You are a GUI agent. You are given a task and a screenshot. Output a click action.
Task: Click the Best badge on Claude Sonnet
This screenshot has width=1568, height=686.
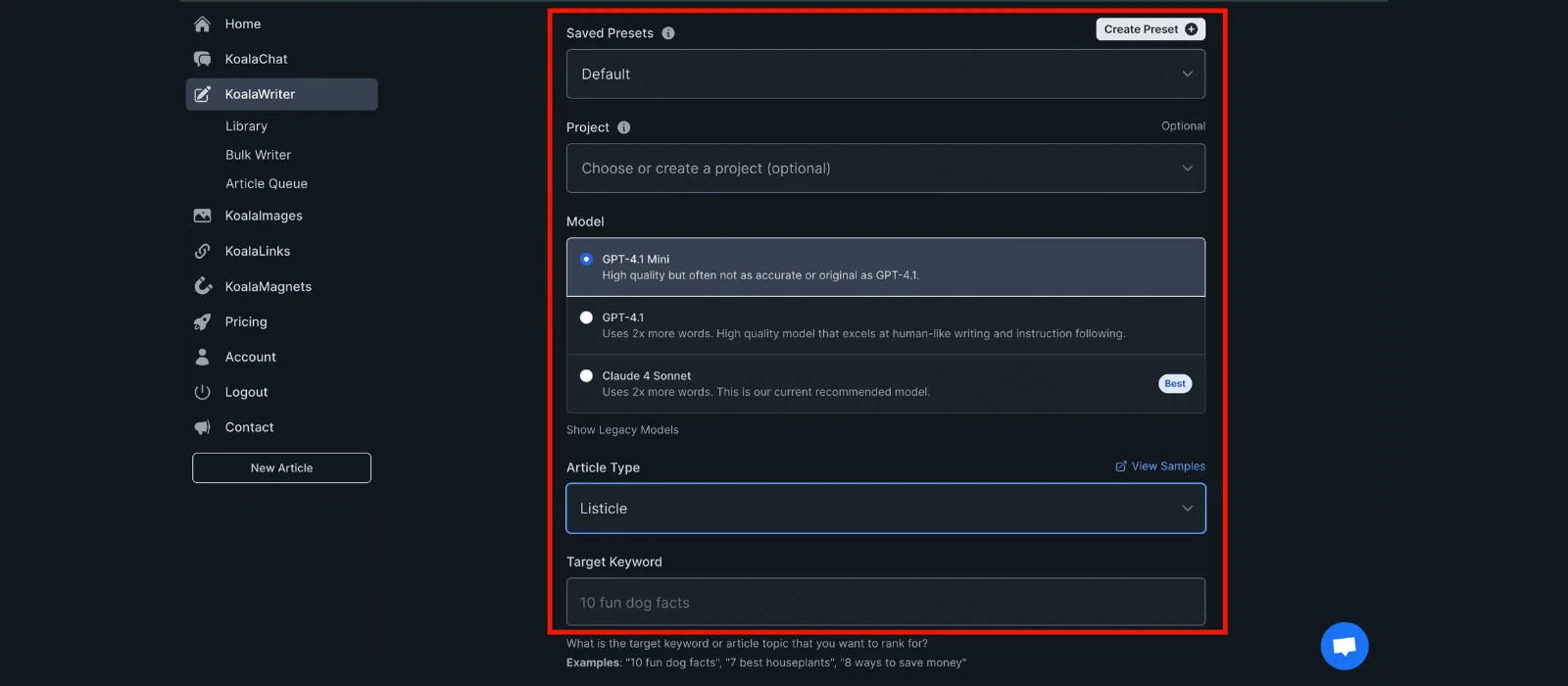click(1175, 384)
